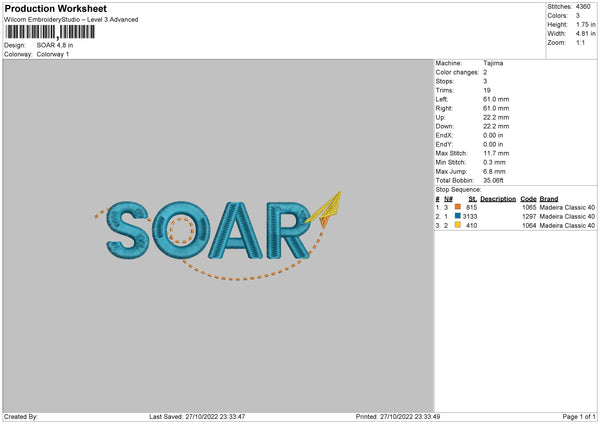600x424 pixels.
Task: Select the Machine value 'Tajima'
Action: (x=493, y=63)
